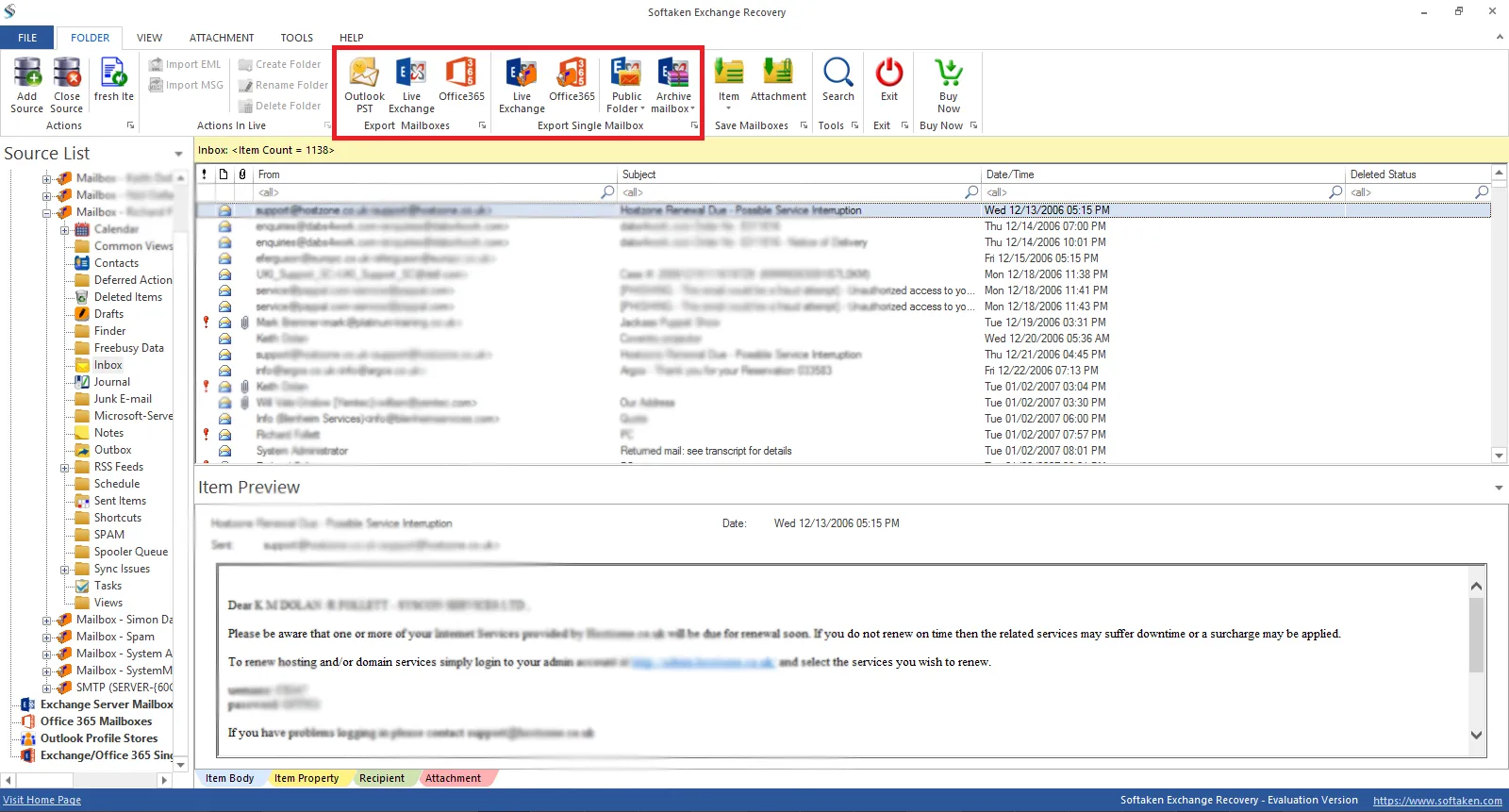Select the Sent Items folder

pos(120,501)
